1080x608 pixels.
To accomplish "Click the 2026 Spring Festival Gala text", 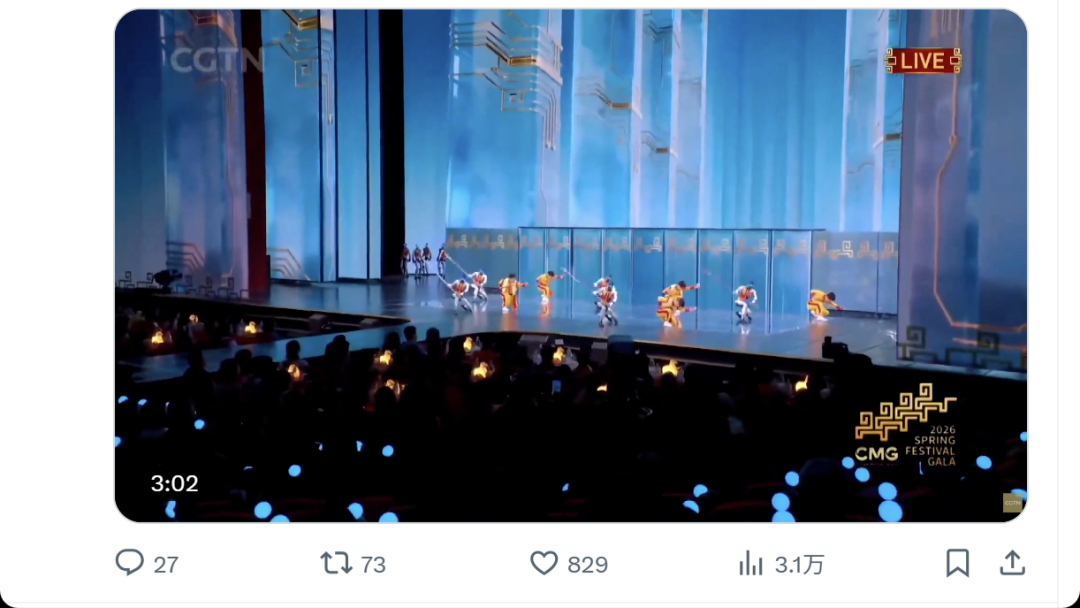I will tap(932, 446).
